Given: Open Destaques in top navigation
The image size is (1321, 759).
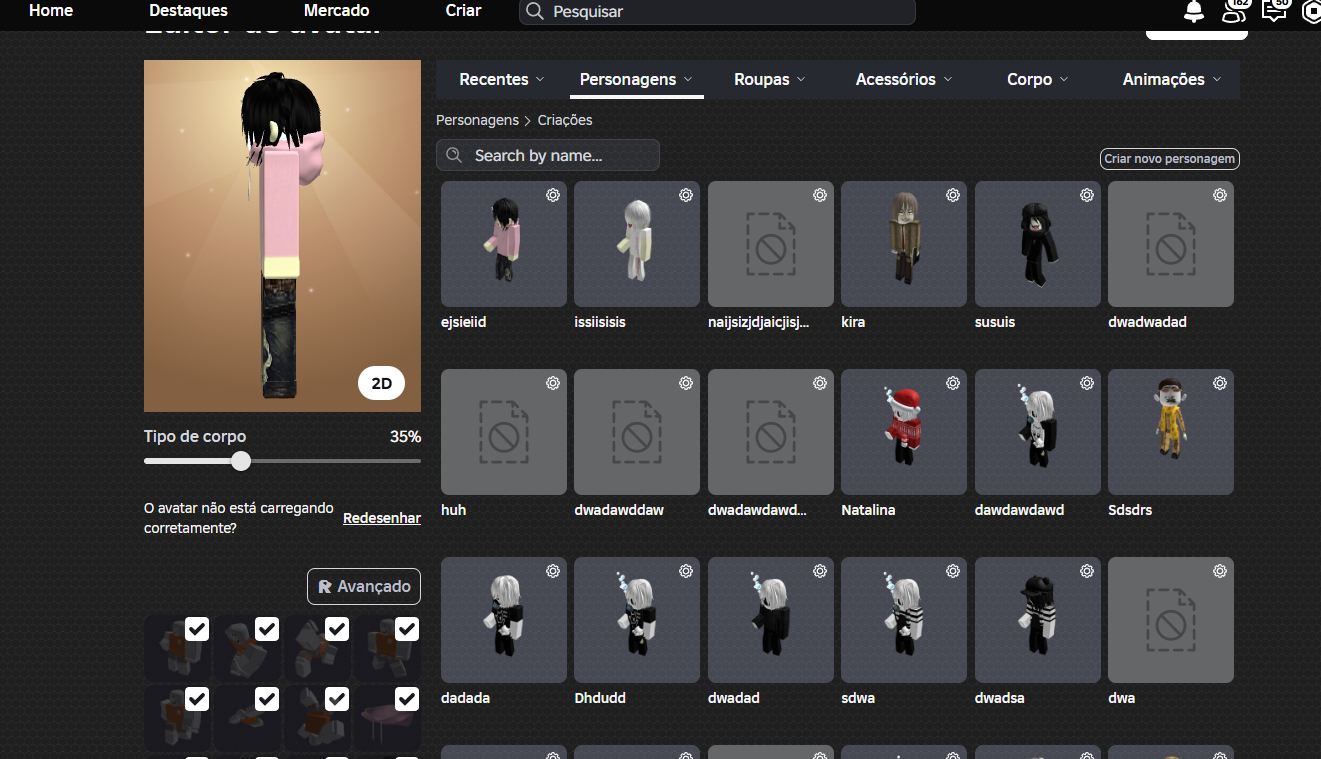Looking at the screenshot, I should [188, 11].
